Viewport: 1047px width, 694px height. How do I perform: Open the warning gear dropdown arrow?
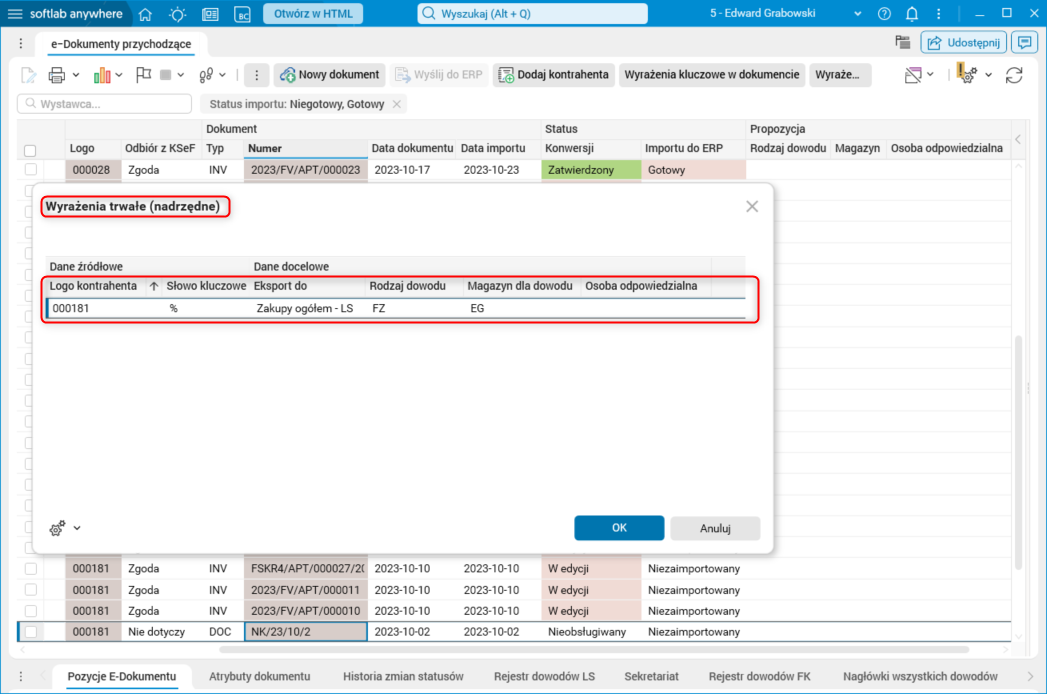(x=988, y=75)
